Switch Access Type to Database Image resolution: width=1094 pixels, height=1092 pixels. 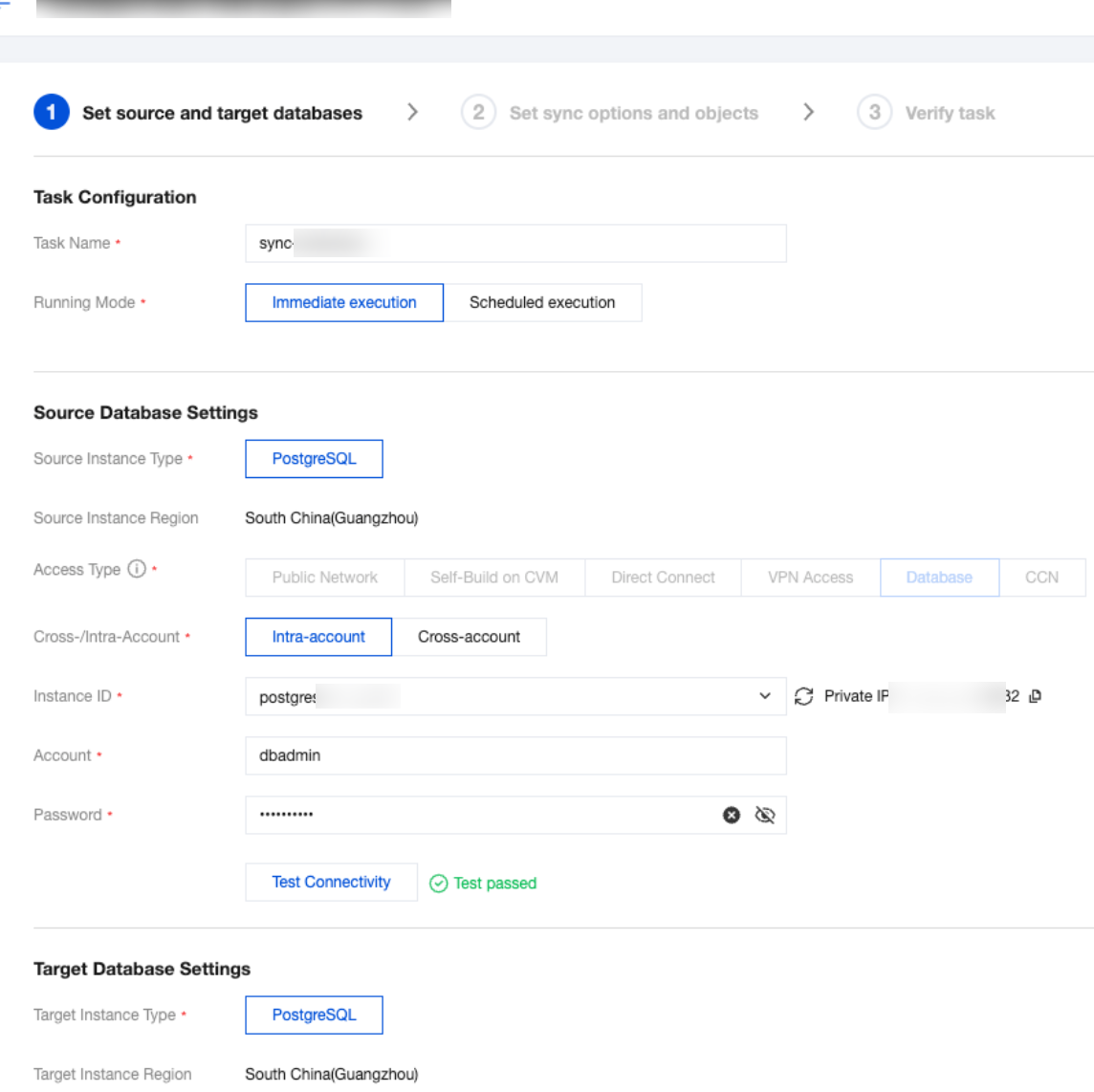[x=939, y=578]
